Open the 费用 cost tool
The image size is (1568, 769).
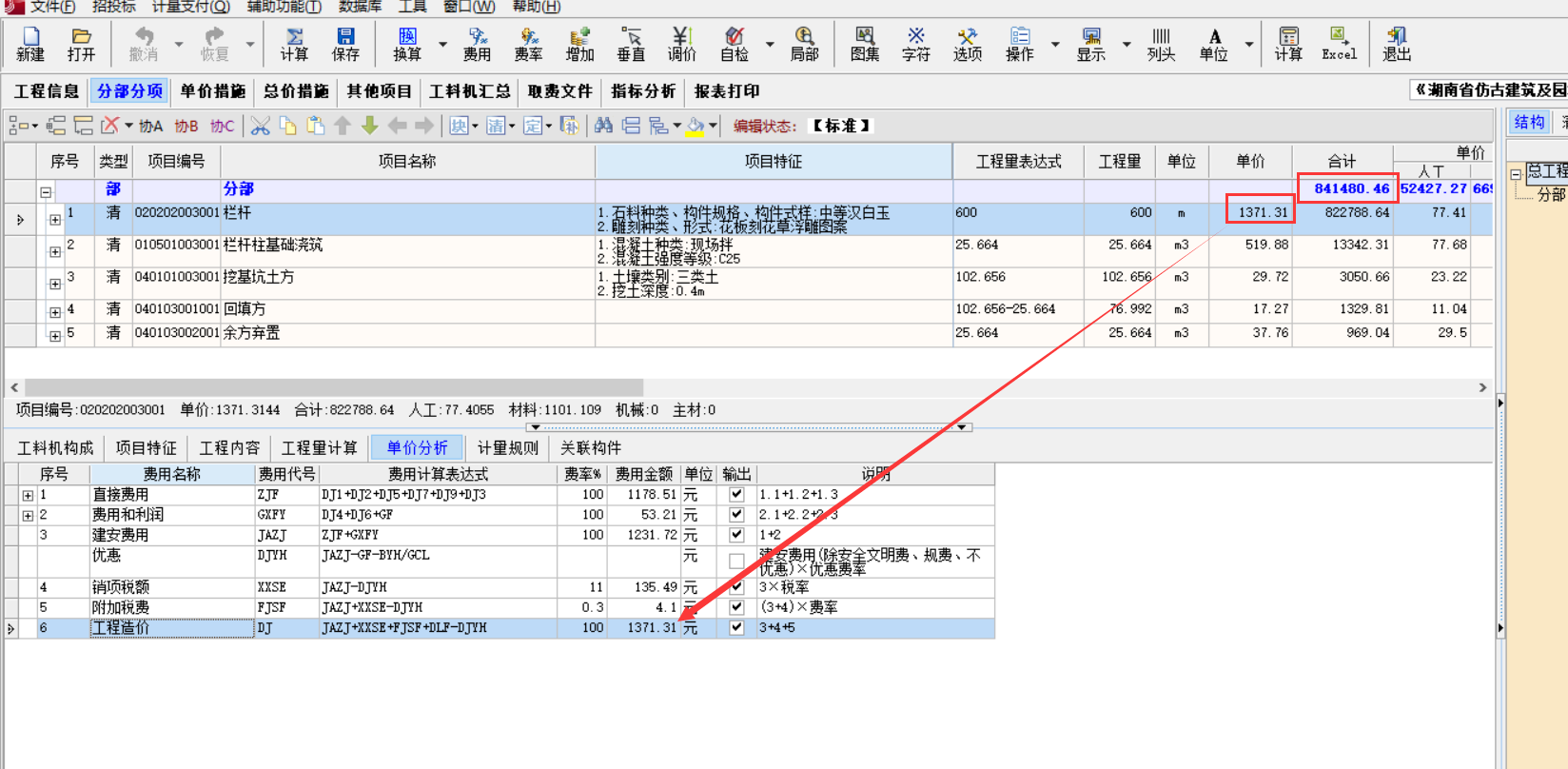click(478, 45)
